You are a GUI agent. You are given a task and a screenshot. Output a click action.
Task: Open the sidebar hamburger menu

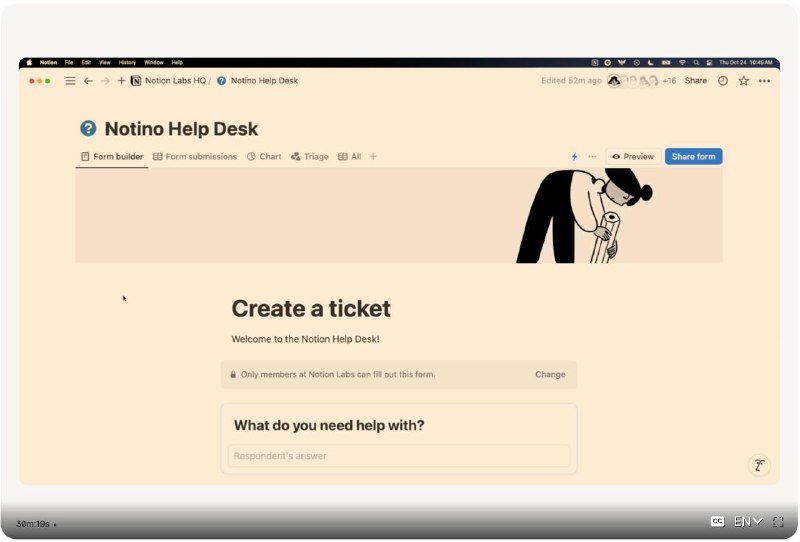(70, 81)
